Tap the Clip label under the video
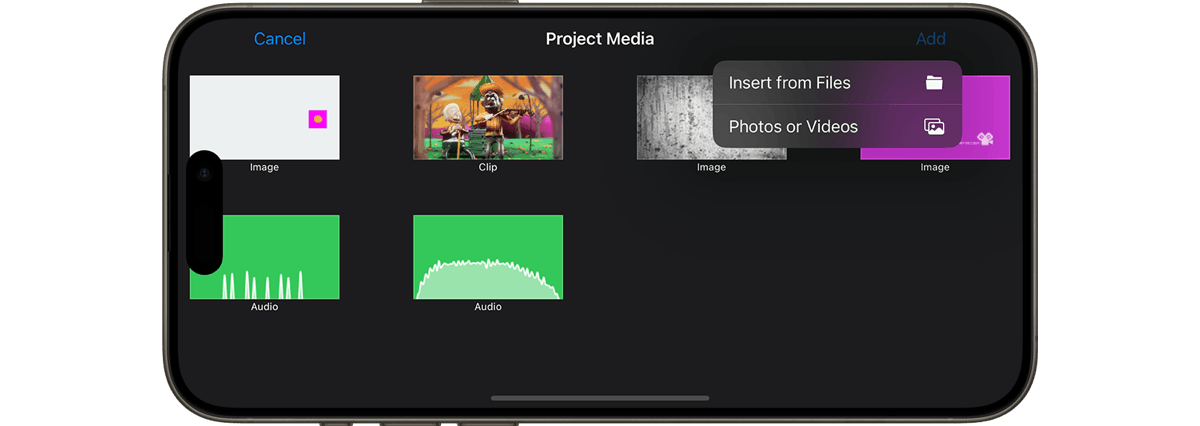Screen dimensions: 1200x426 pyautogui.click(x=488, y=167)
